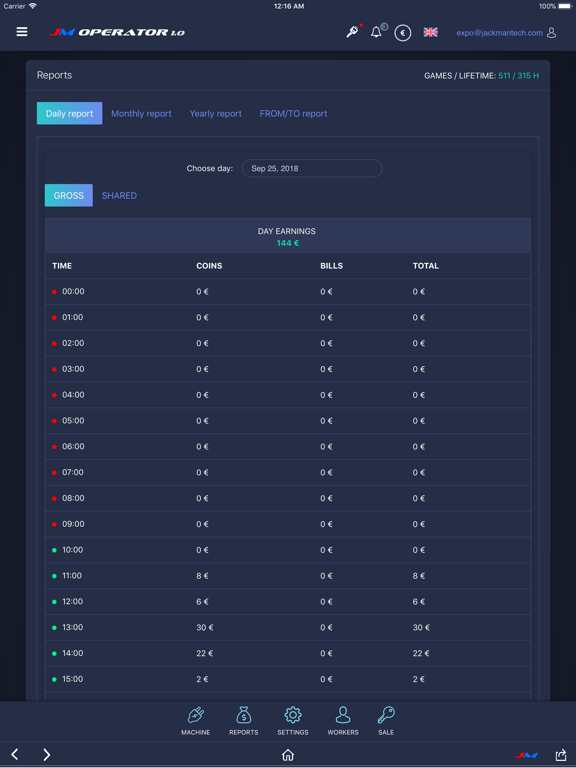Screen dimensions: 576x768
Task: Switch to the Monthly report tab
Action: [142, 114]
